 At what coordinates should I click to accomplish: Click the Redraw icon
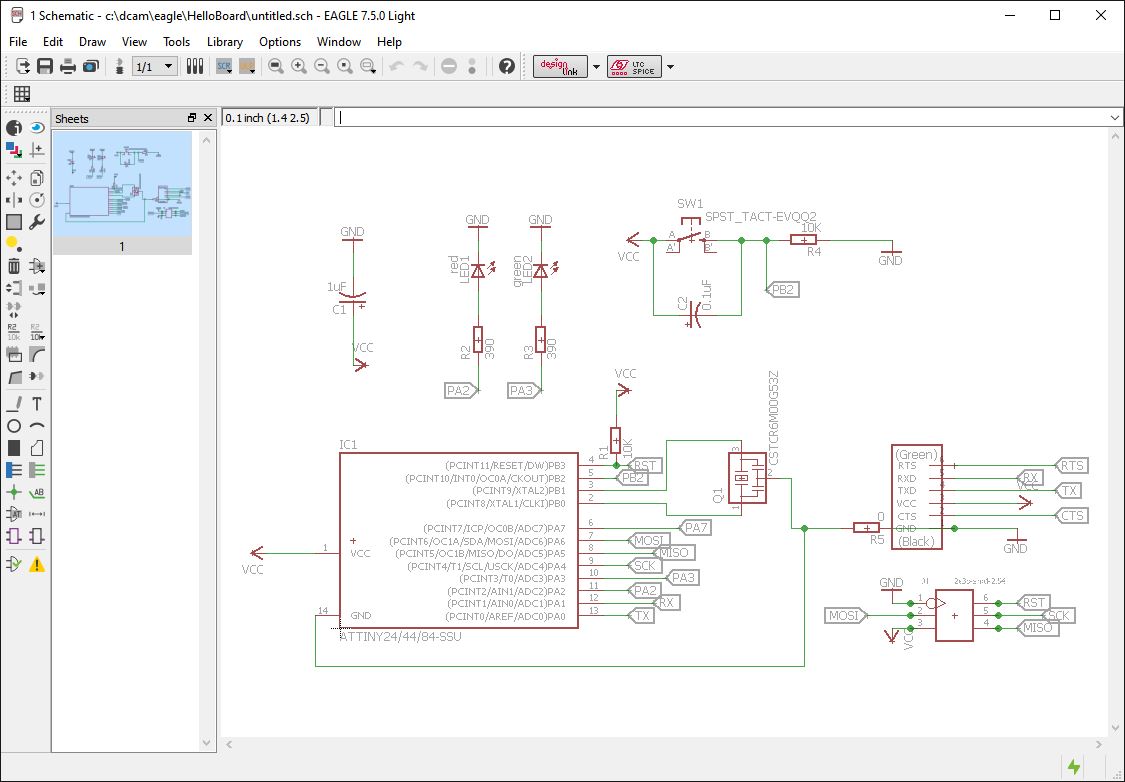pyautogui.click(x=345, y=67)
